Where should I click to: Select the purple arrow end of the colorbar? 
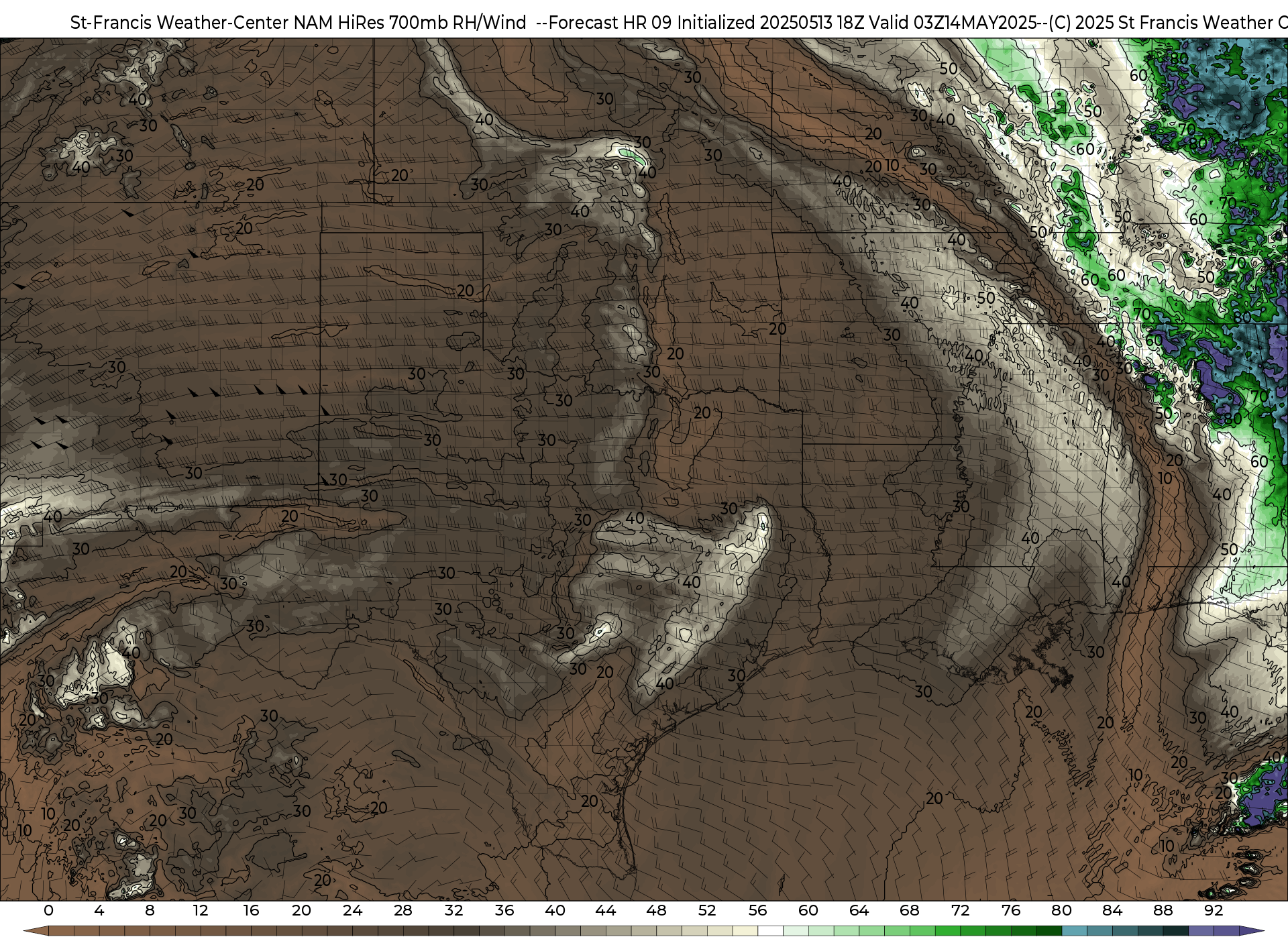click(1251, 932)
